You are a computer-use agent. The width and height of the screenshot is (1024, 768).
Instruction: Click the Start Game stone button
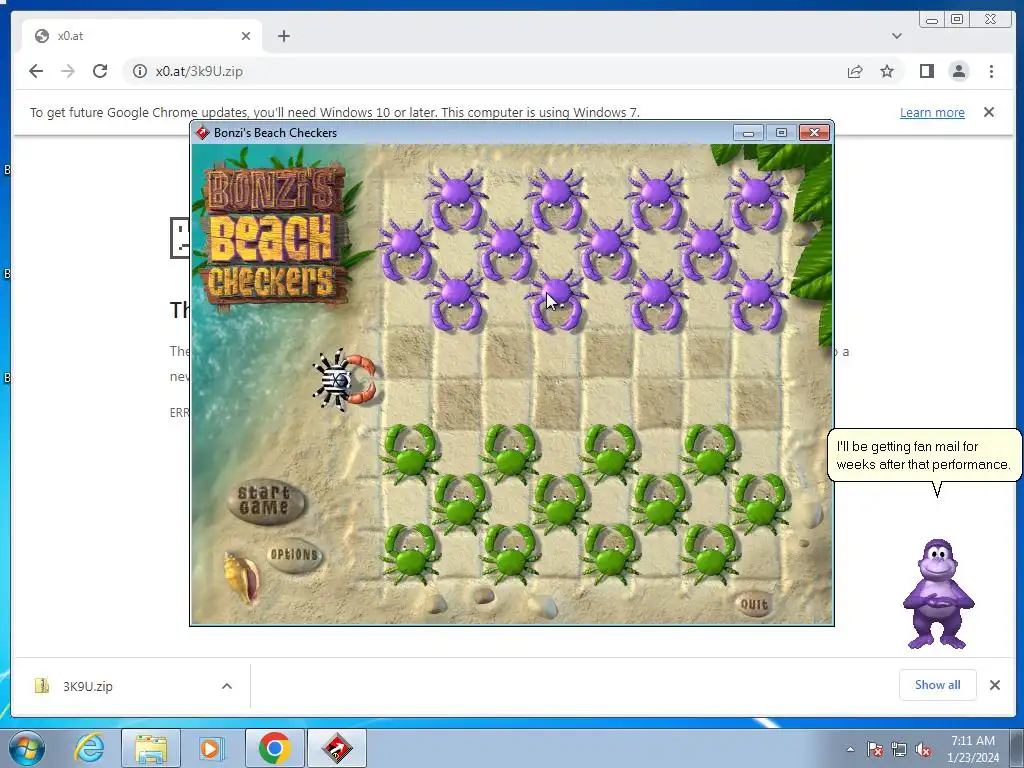[265, 501]
